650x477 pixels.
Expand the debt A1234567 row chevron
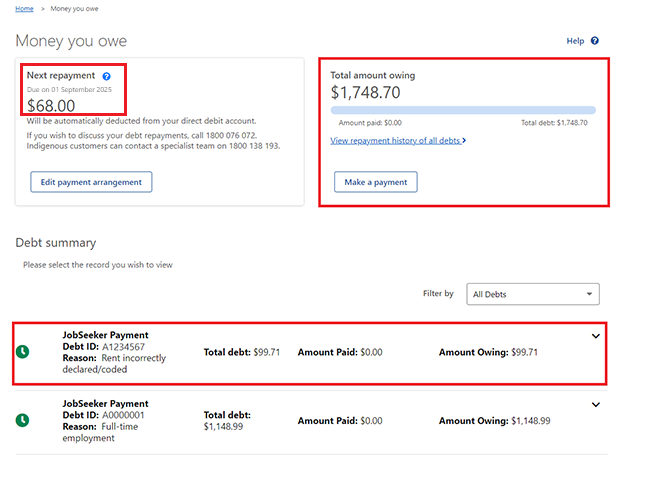(596, 337)
